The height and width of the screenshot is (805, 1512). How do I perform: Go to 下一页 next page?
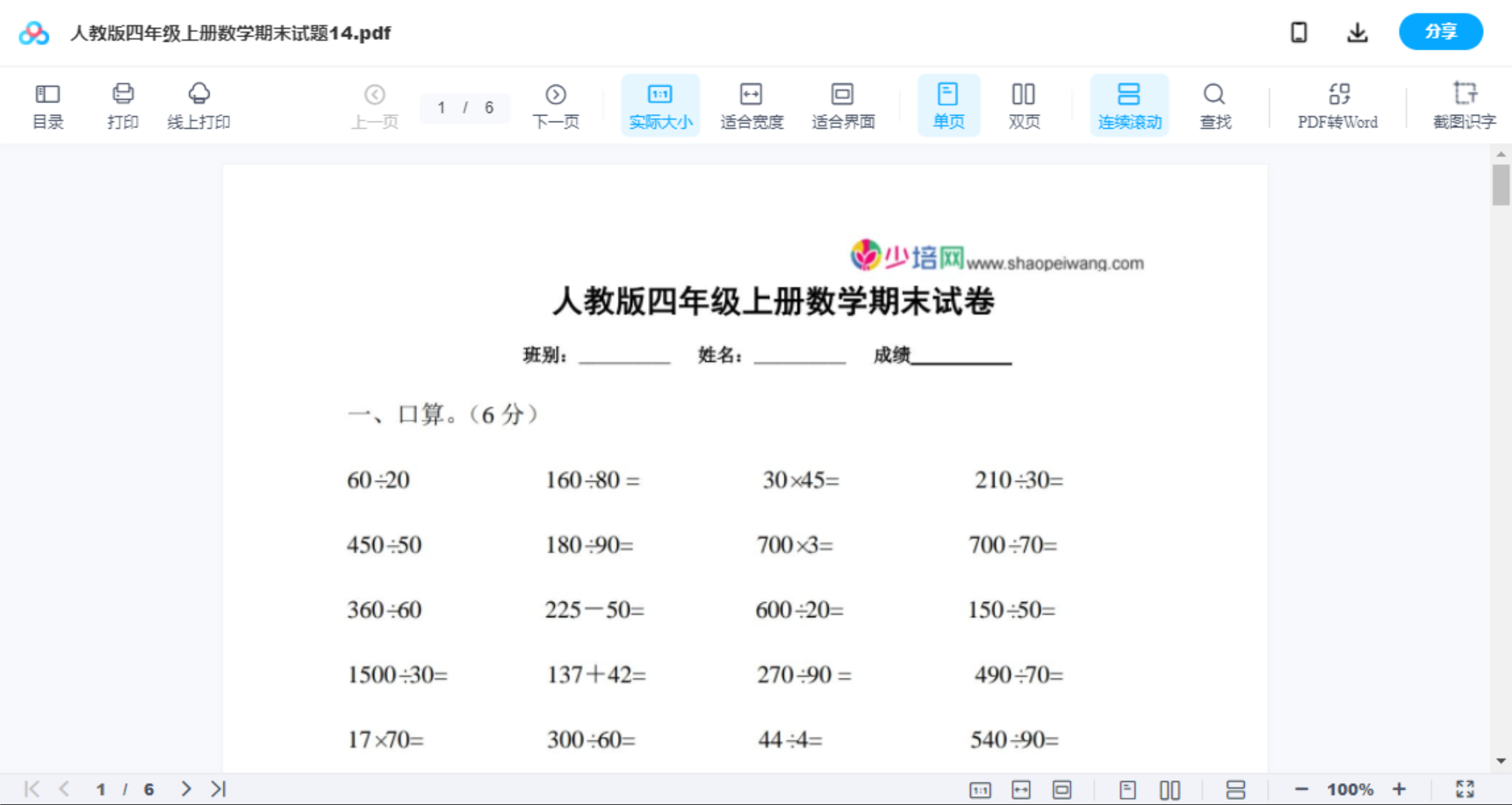(x=556, y=104)
